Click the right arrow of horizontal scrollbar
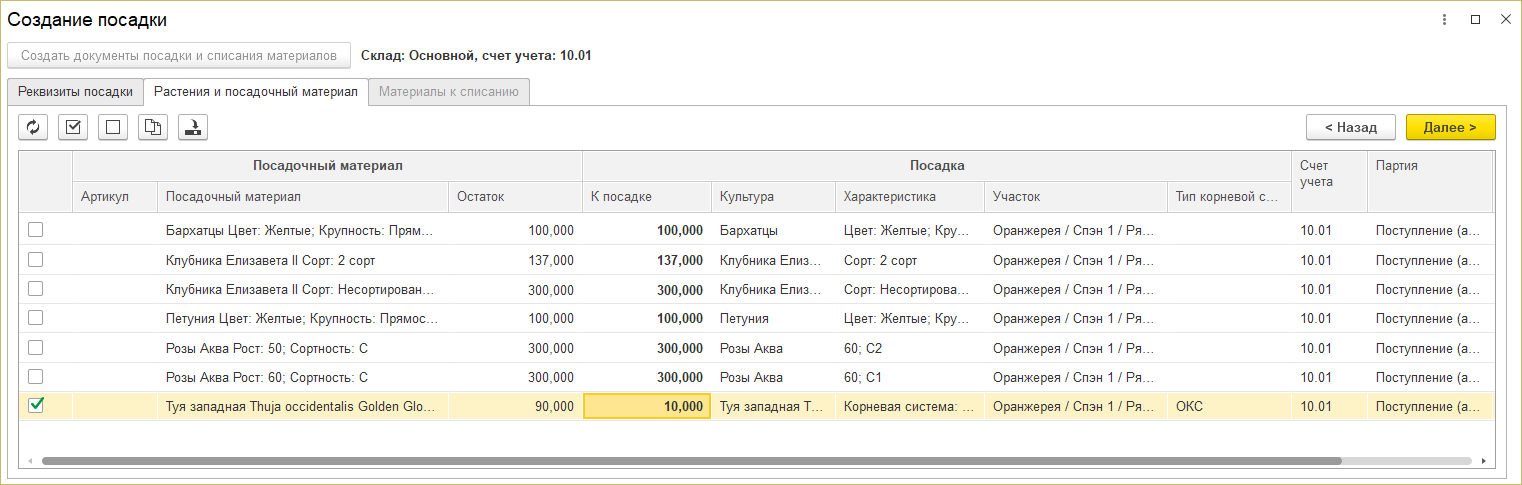1522x485 pixels. 1483,462
